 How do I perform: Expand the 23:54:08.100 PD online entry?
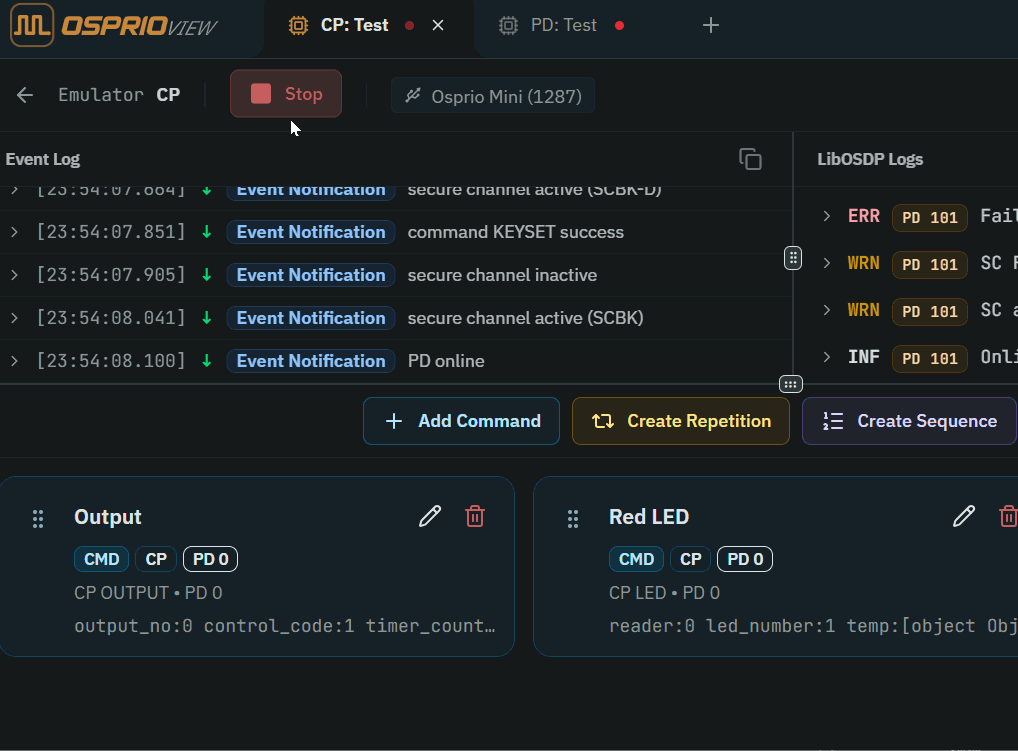pos(14,360)
